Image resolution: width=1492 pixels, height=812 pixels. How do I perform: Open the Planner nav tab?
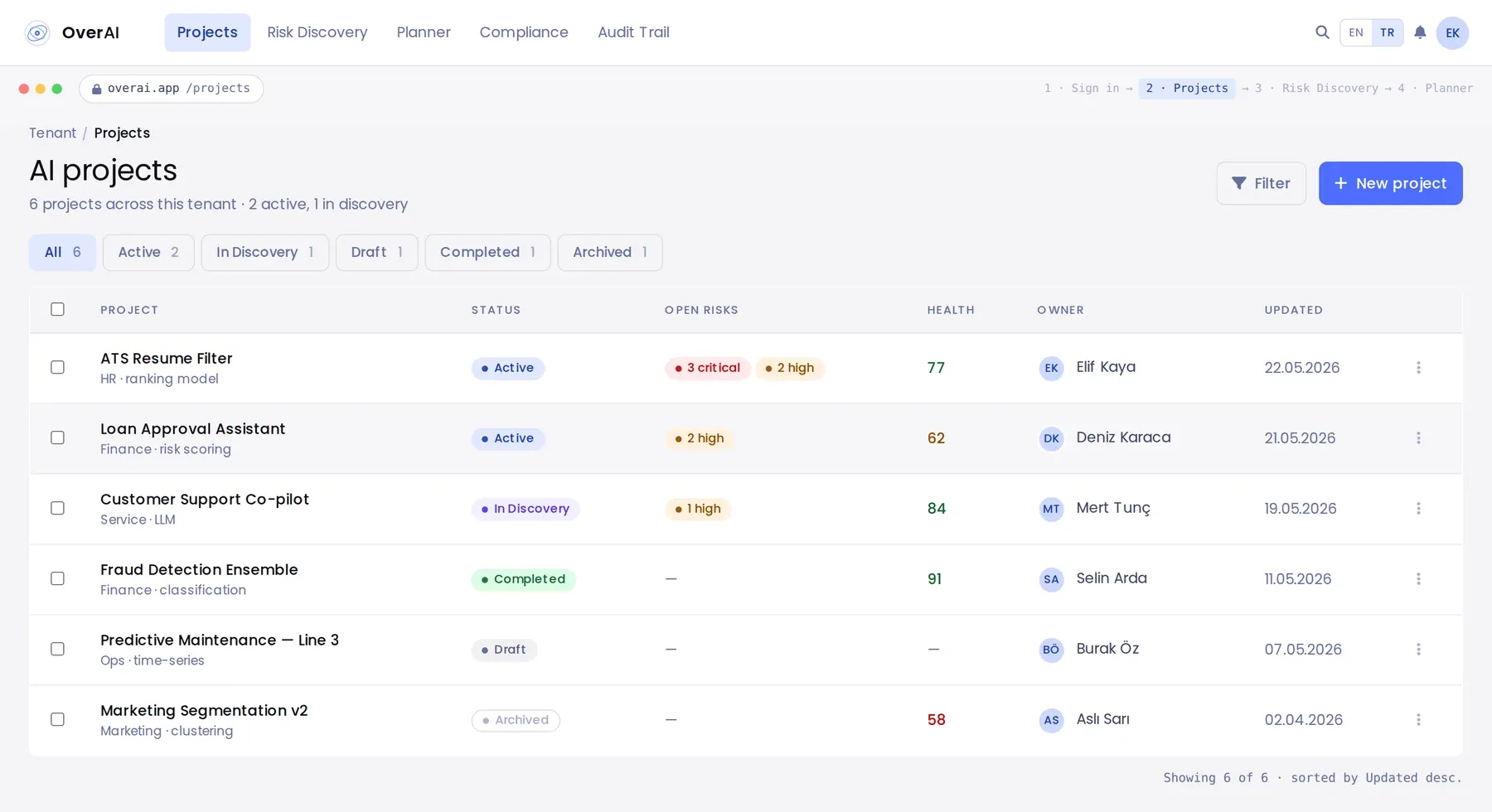[x=424, y=32]
